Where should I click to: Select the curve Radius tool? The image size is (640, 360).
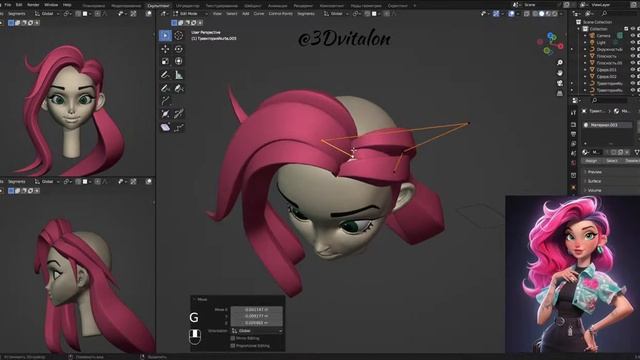(x=165, y=114)
